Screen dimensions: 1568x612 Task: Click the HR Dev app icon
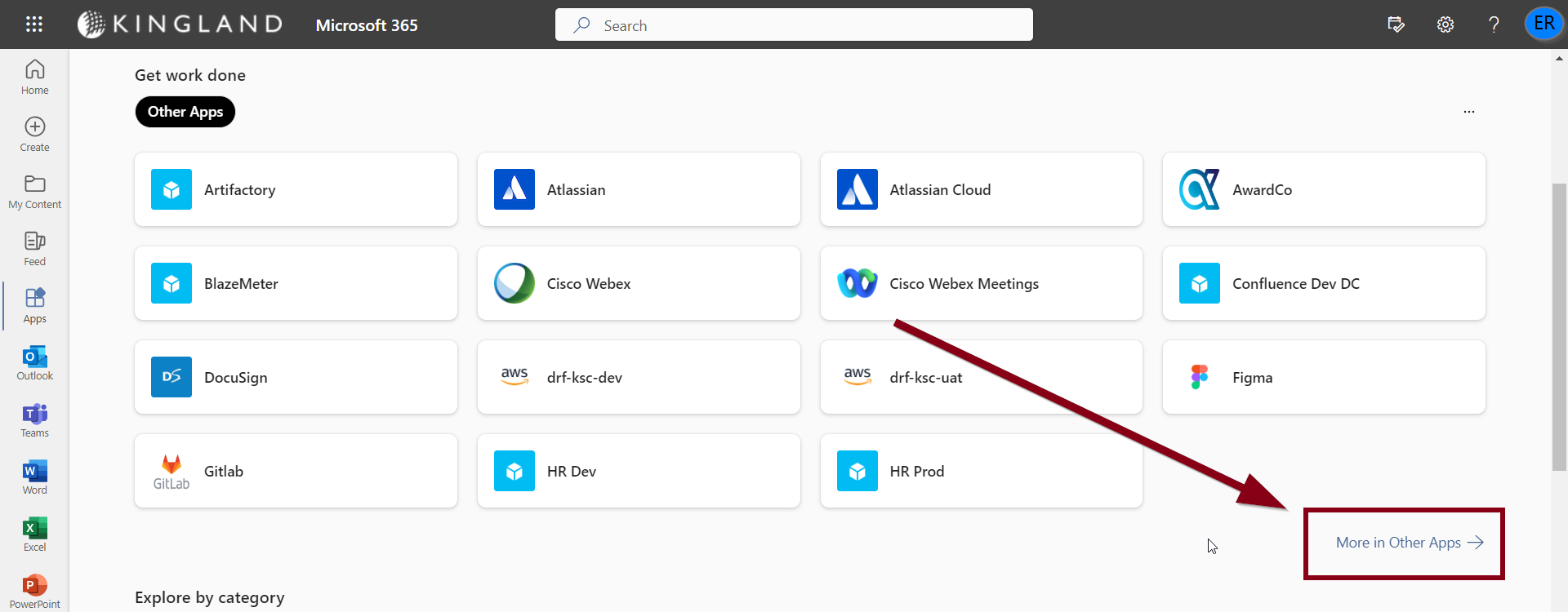click(514, 471)
